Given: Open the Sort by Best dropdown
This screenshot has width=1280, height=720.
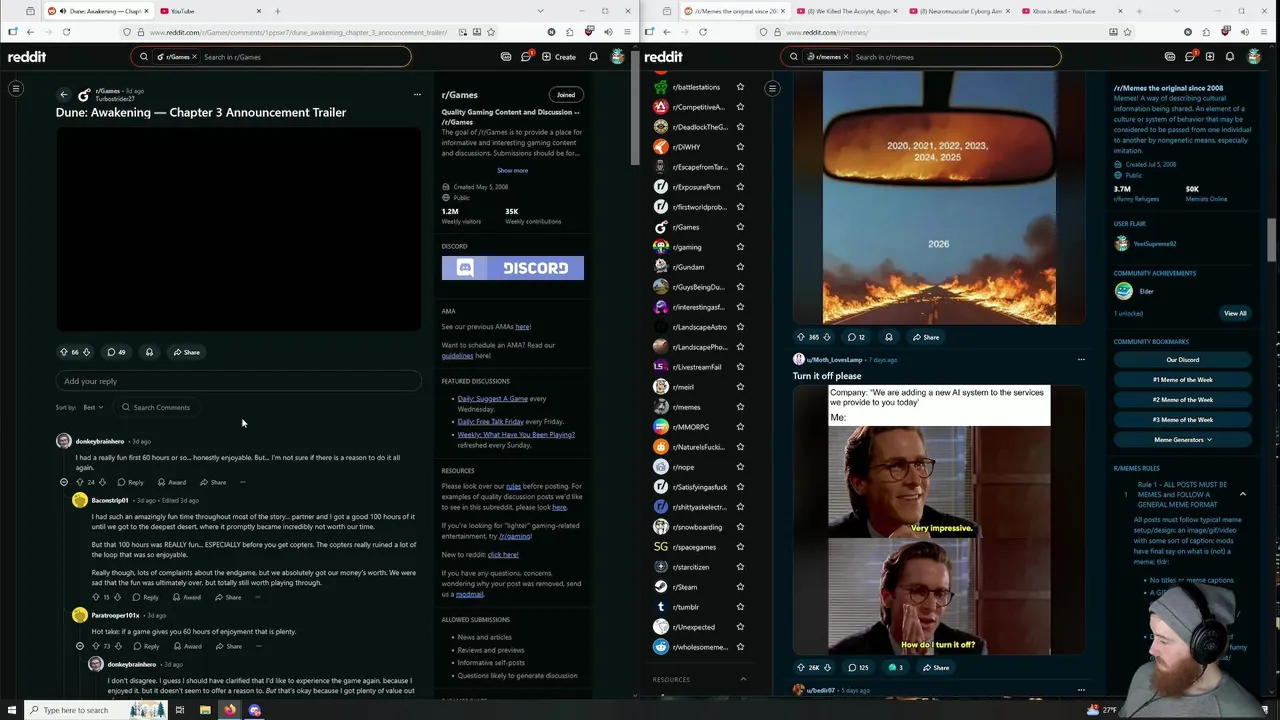Looking at the screenshot, I should pos(93,407).
